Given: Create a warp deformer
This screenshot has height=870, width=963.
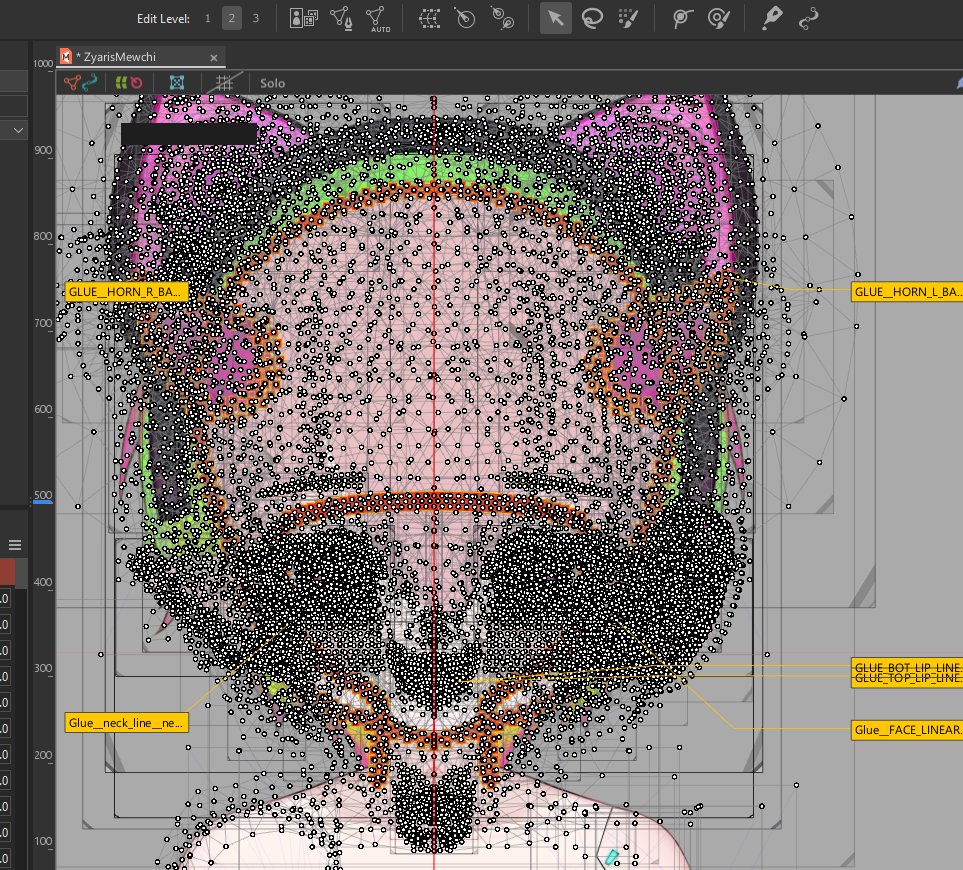Looking at the screenshot, I should click(429, 18).
